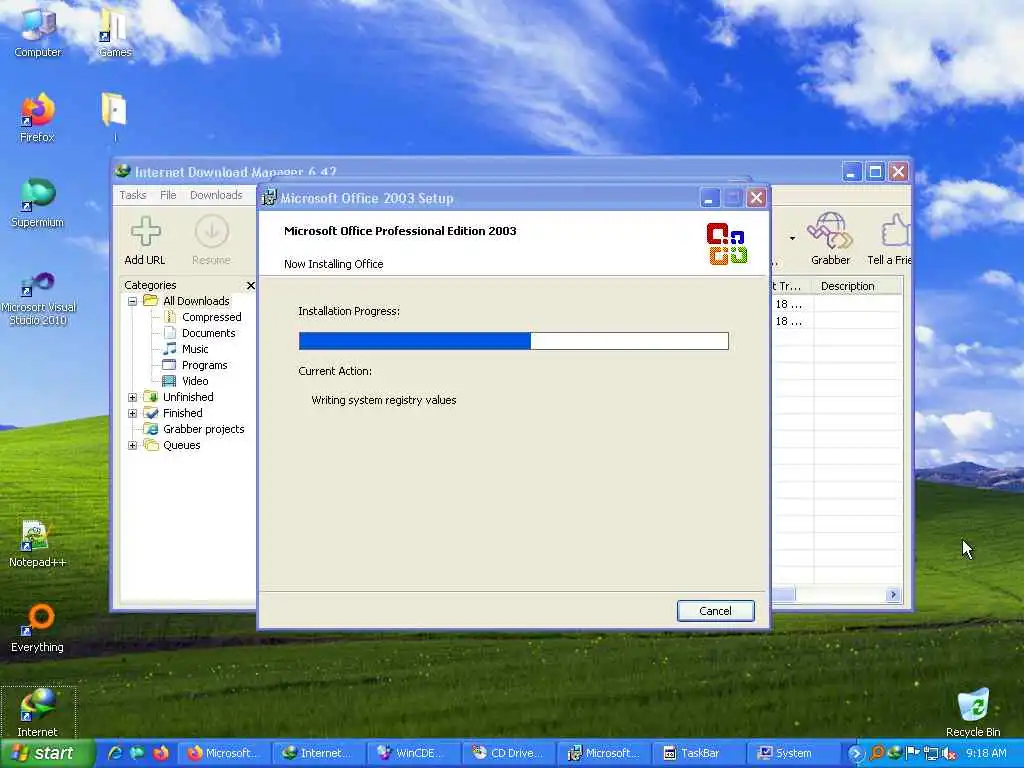The width and height of the screenshot is (1024, 768).
Task: Select the Internet Download Manager desktop shortcut
Action: pyautogui.click(x=37, y=712)
